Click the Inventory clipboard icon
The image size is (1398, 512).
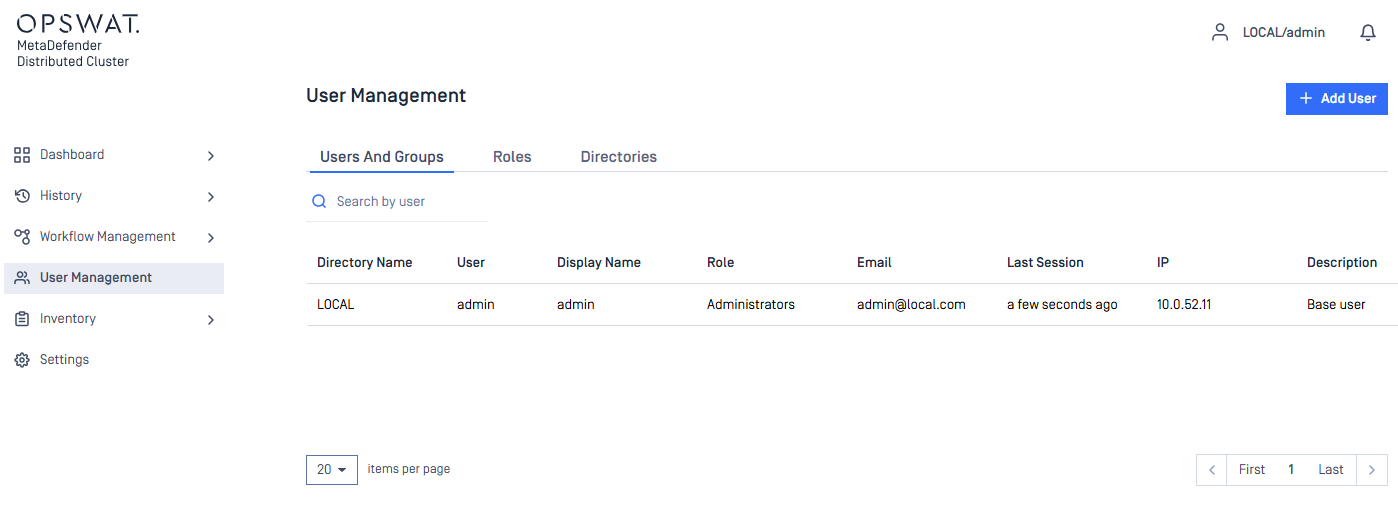[x=22, y=319]
